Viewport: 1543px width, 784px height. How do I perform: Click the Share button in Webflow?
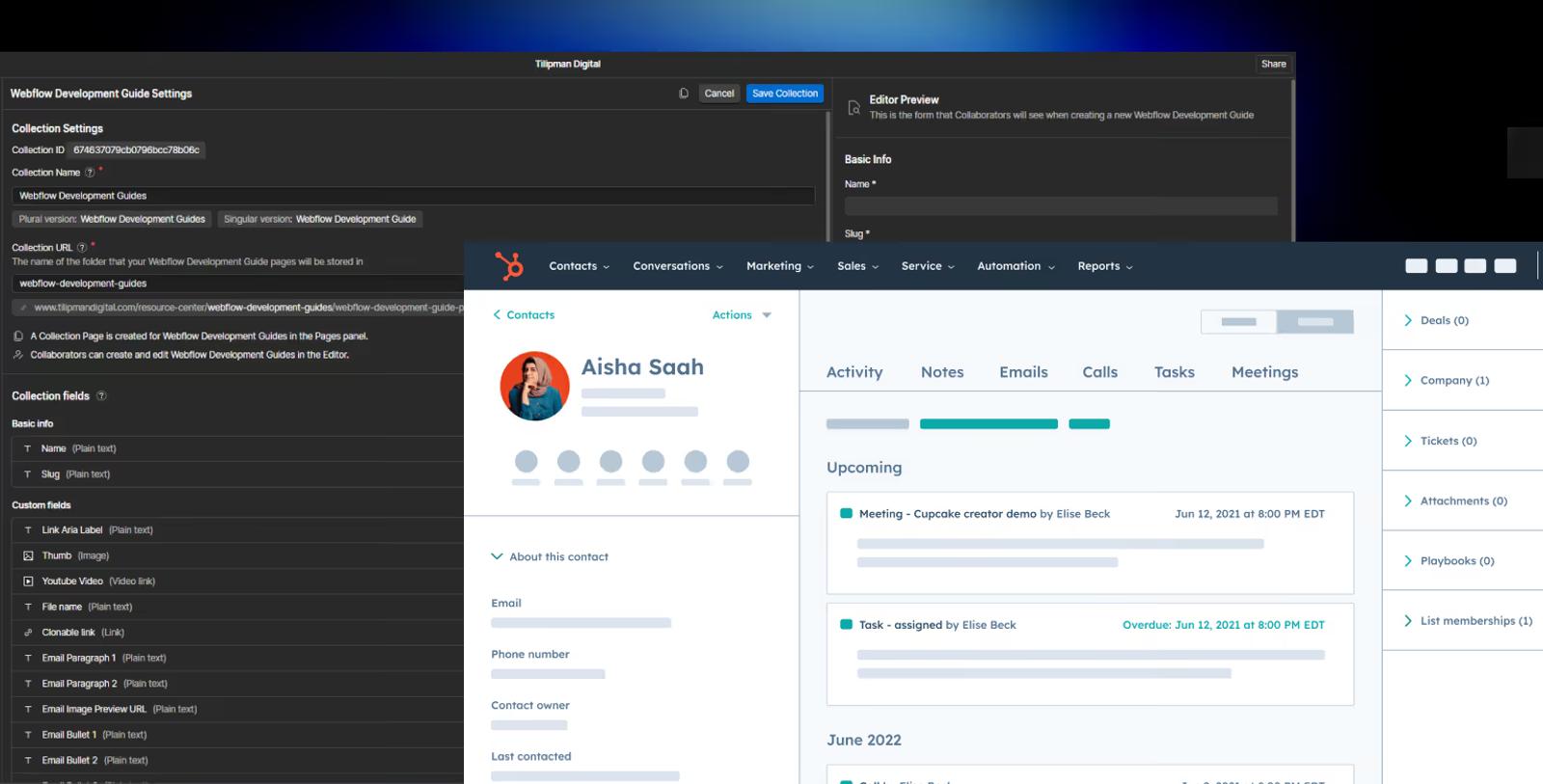1274,64
